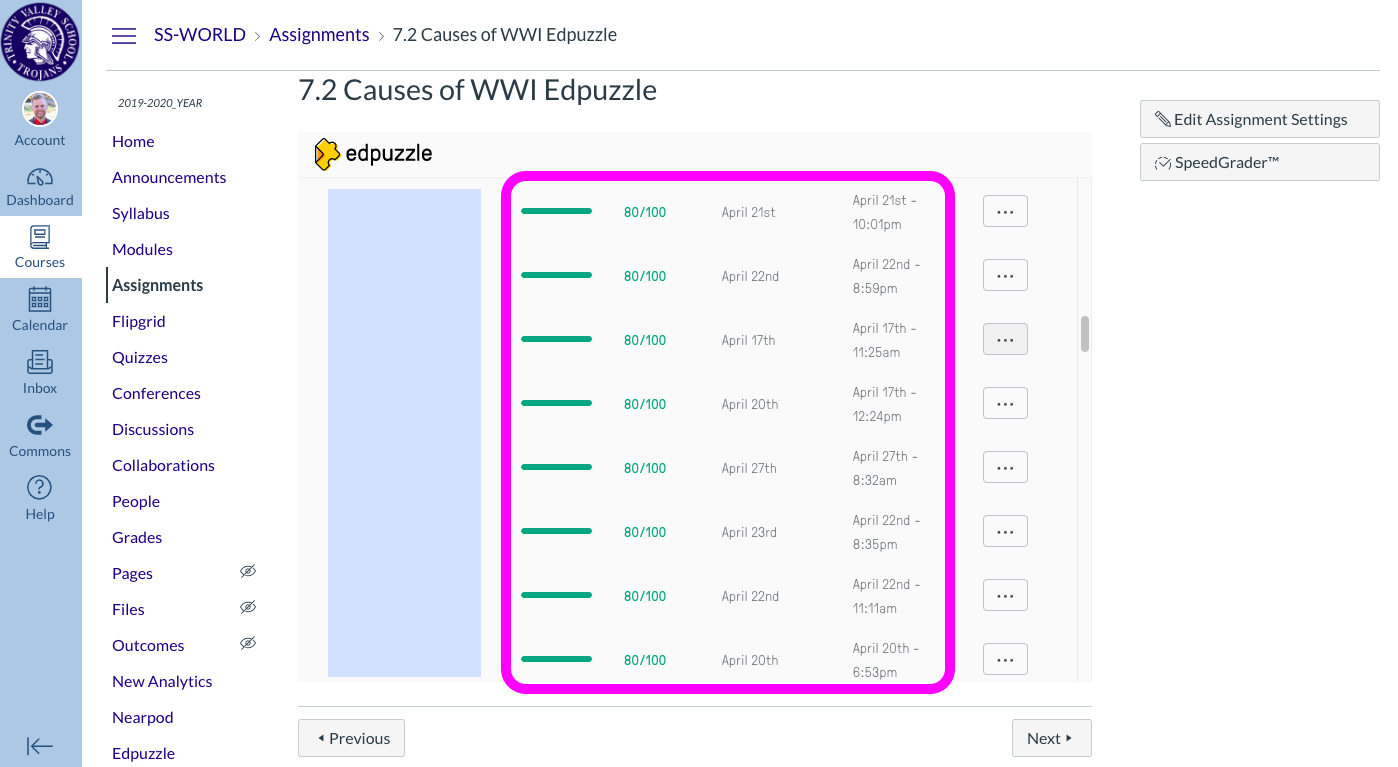Toggle visibility of the Outcomes section

247,643
